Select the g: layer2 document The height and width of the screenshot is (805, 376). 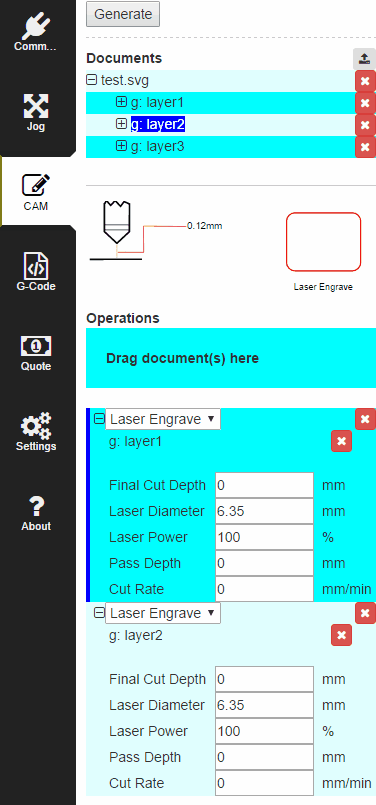pyautogui.click(x=158, y=124)
